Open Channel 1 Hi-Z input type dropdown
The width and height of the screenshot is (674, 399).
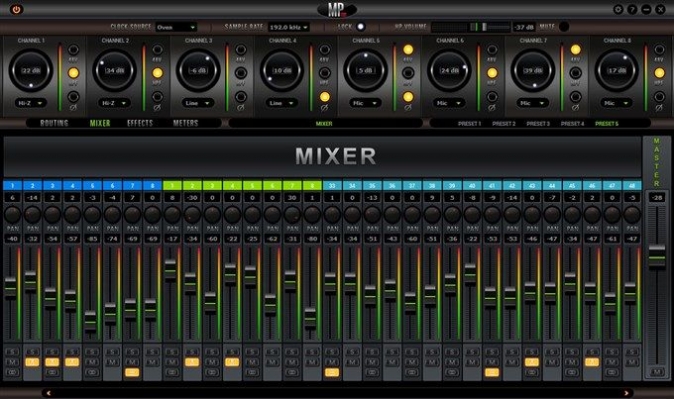click(x=30, y=103)
